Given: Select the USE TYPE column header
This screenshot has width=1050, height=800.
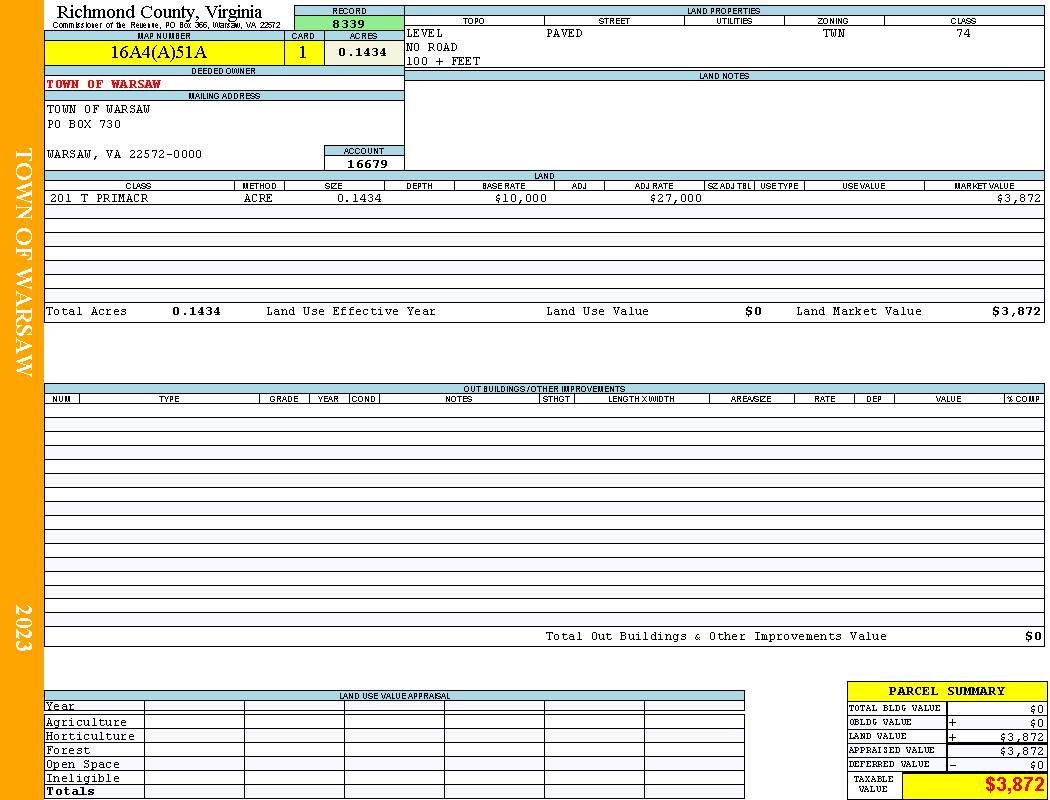Looking at the screenshot, I should (x=779, y=185).
